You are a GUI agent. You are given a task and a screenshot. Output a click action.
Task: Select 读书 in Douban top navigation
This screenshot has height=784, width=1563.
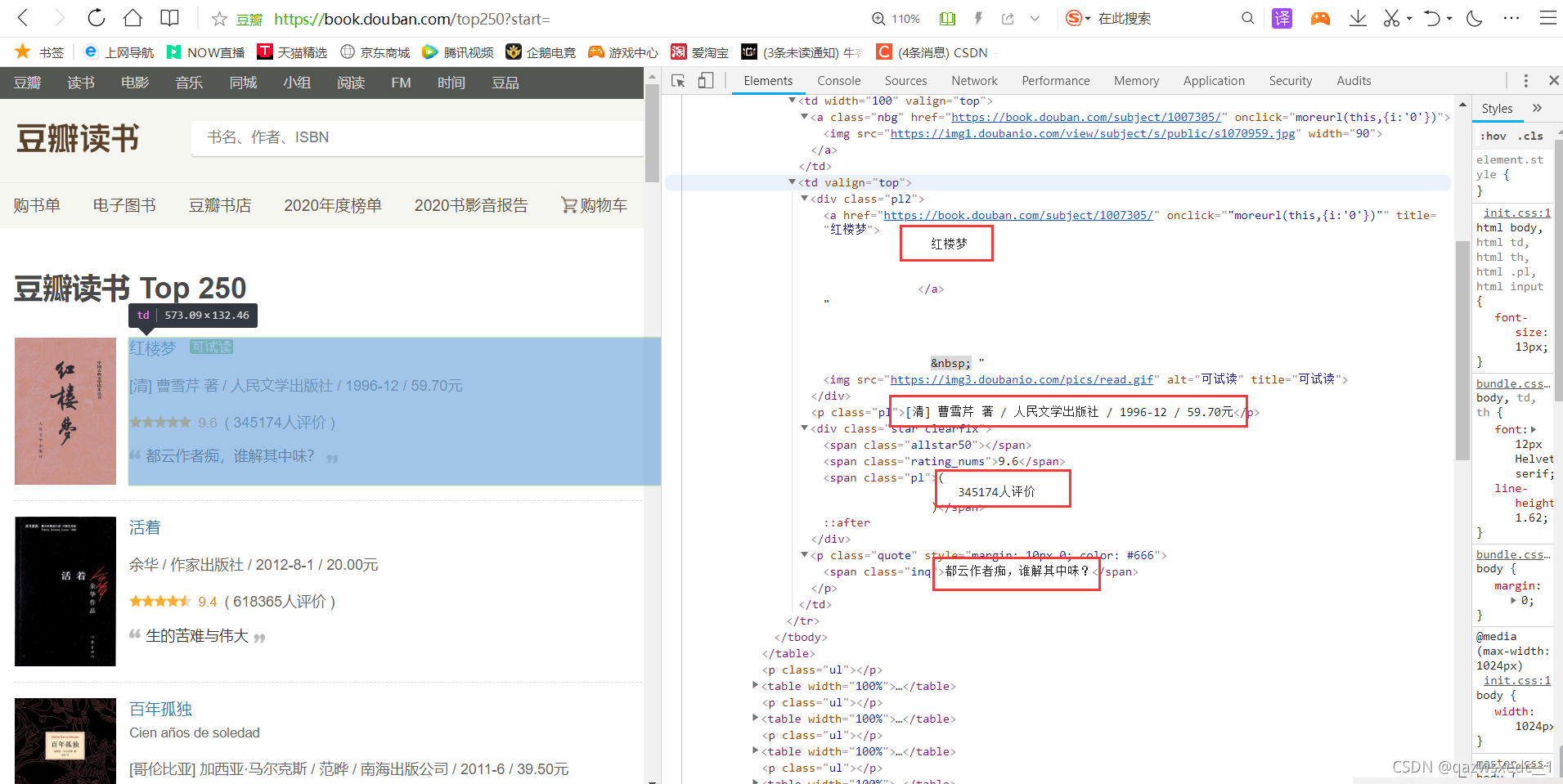(x=81, y=83)
